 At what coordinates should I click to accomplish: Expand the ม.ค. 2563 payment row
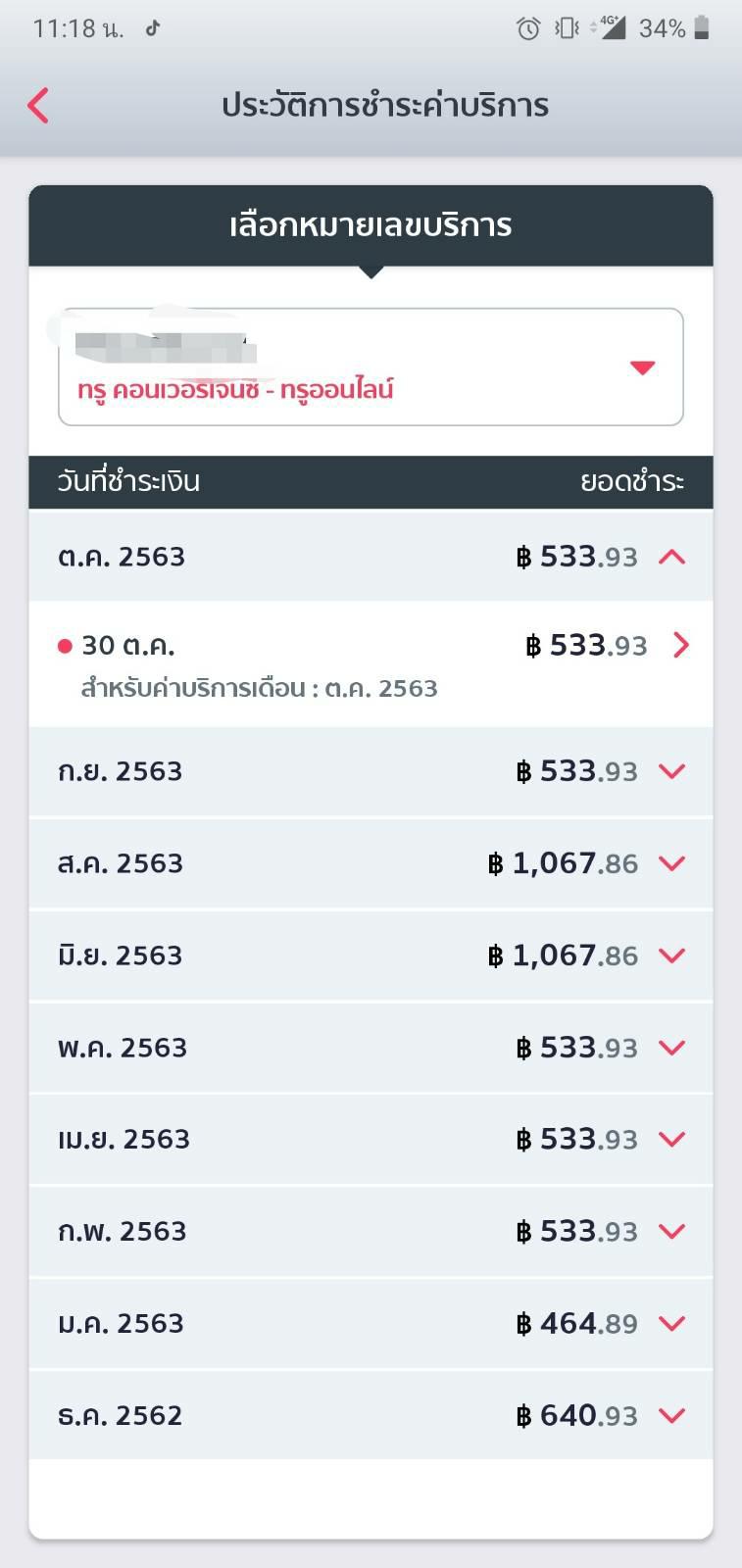[x=672, y=1323]
